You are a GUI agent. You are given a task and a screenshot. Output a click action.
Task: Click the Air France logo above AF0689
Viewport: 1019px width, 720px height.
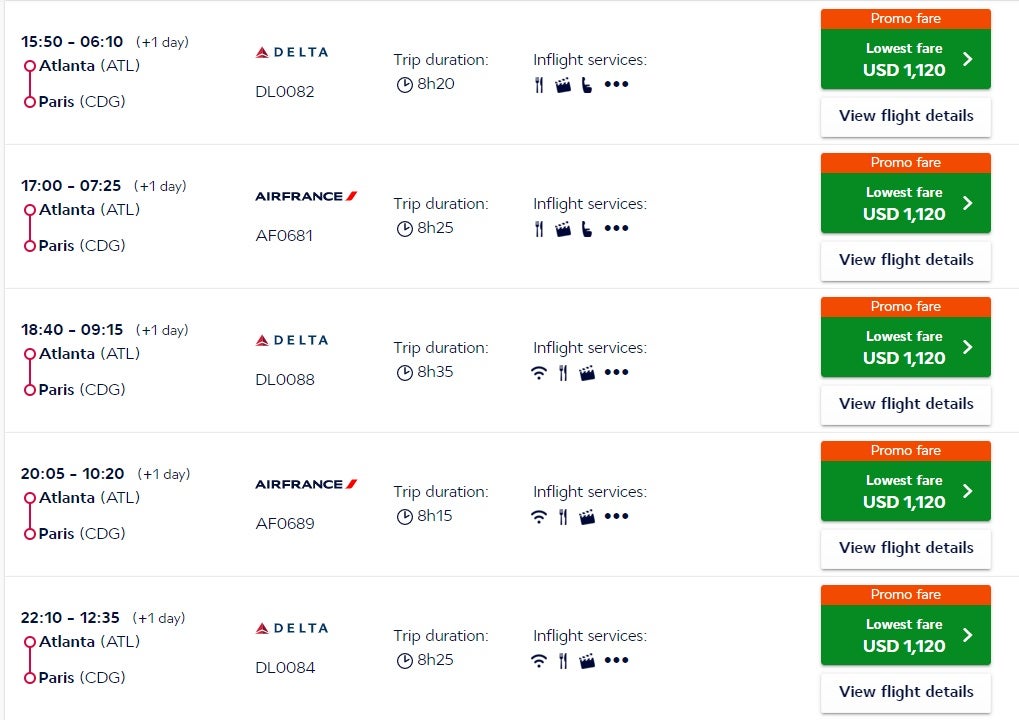point(306,484)
